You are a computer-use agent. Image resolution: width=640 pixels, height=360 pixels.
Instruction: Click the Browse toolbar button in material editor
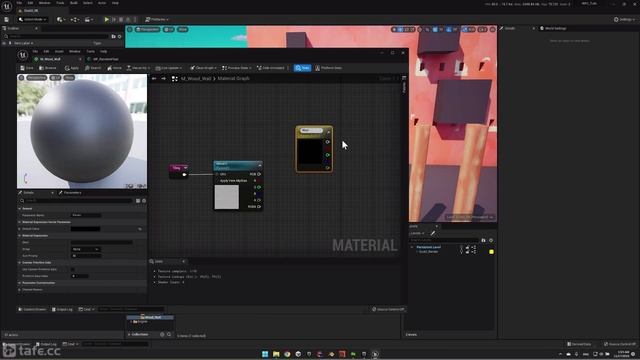click(x=48, y=68)
